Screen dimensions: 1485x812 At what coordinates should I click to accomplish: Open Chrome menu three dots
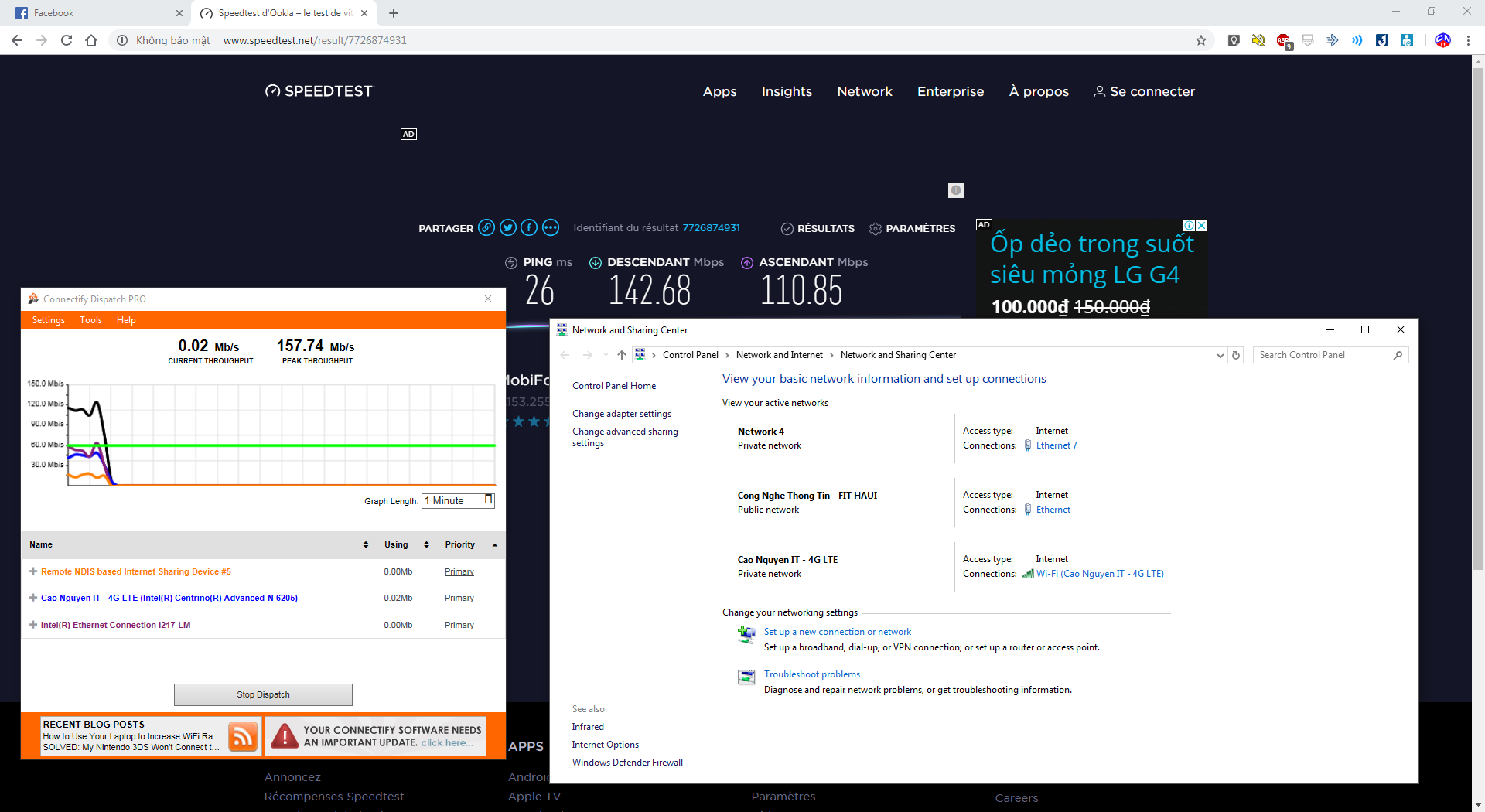pos(1468,40)
